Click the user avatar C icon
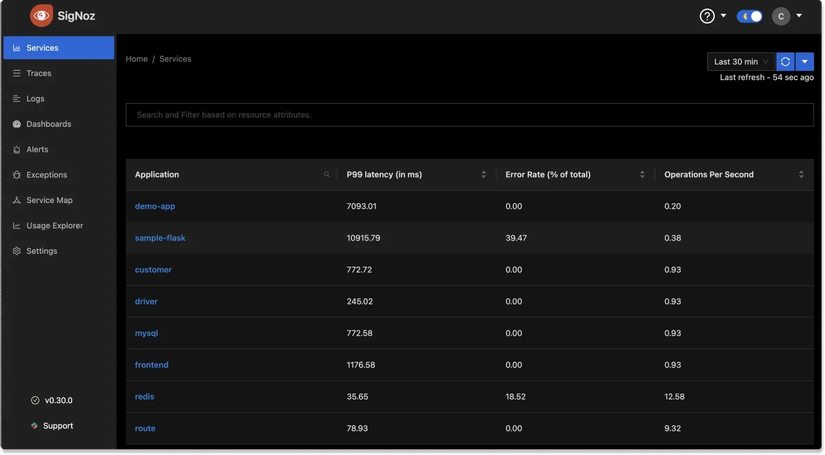The width and height of the screenshot is (825, 455). 781,16
